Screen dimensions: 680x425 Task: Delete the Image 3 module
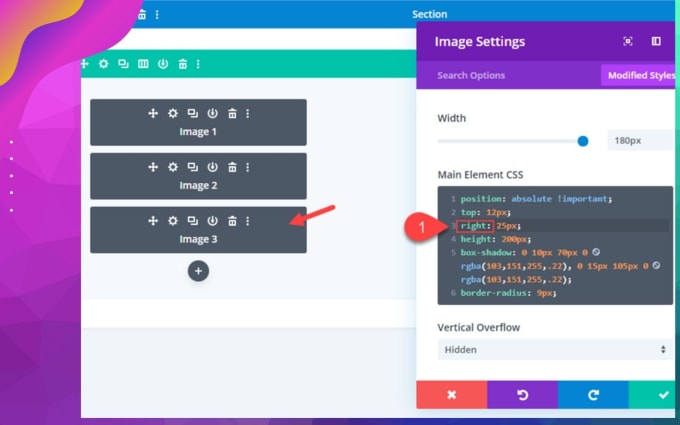(232, 221)
